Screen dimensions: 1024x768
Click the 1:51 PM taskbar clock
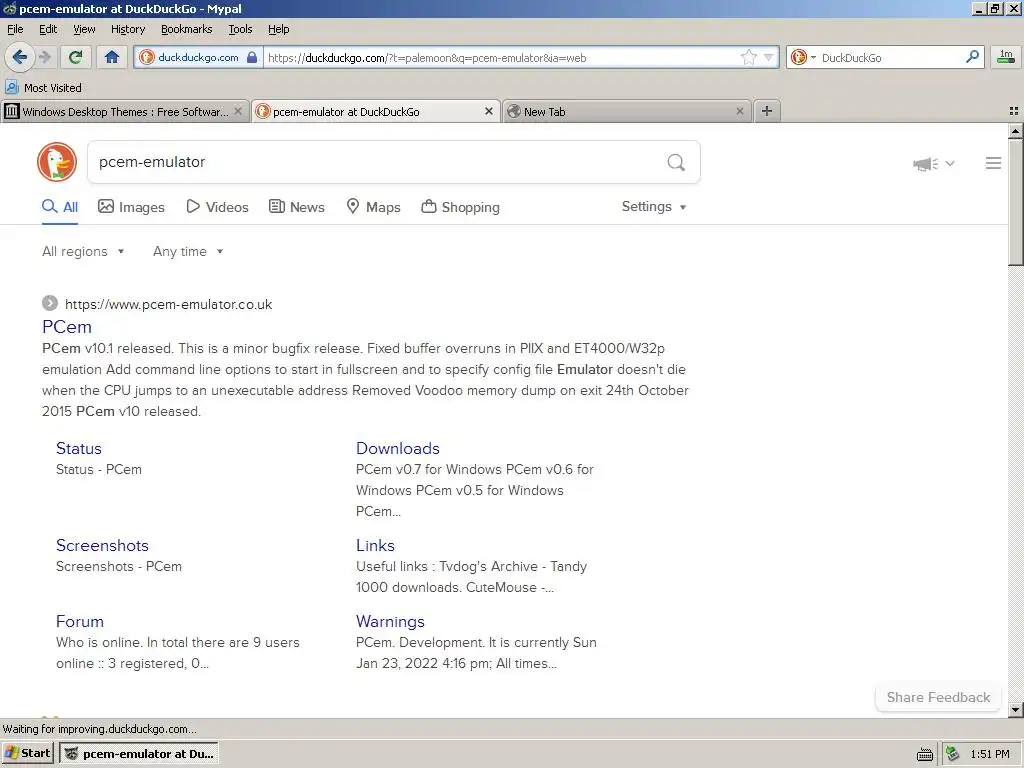point(989,754)
